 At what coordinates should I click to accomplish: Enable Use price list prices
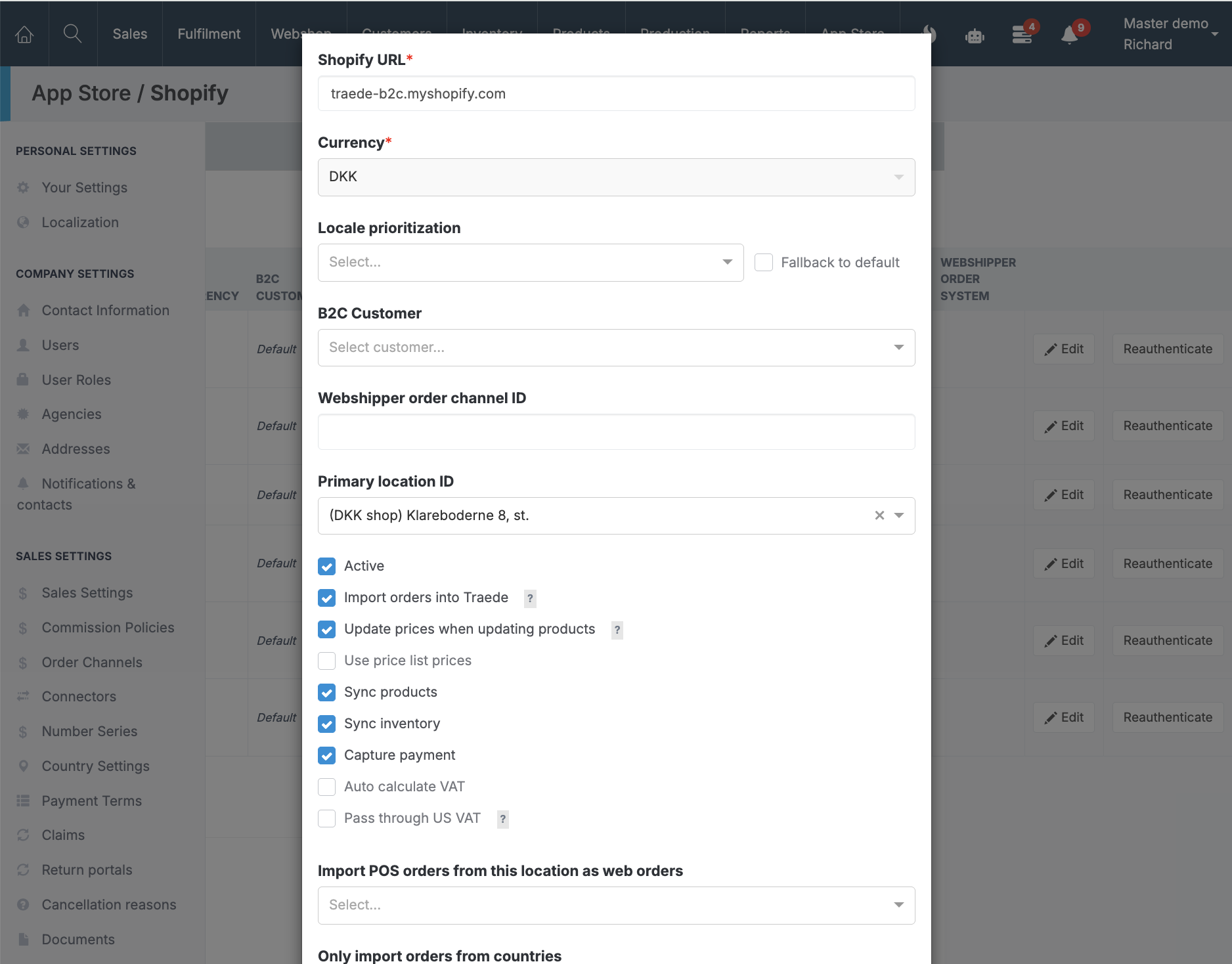326,661
